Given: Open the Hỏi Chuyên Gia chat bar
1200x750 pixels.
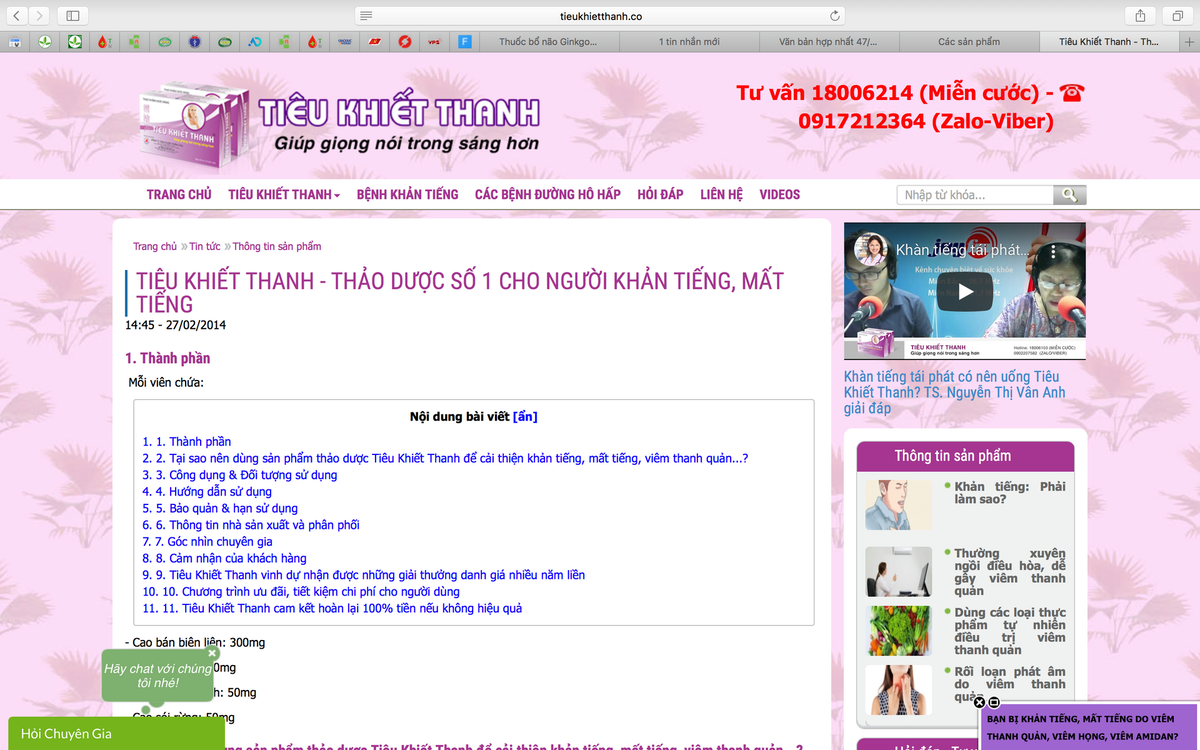Looking at the screenshot, I should tap(116, 733).
